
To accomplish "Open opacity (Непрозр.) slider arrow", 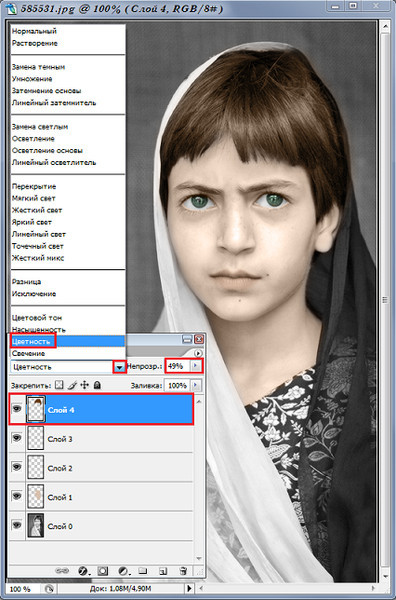I will (196, 366).
